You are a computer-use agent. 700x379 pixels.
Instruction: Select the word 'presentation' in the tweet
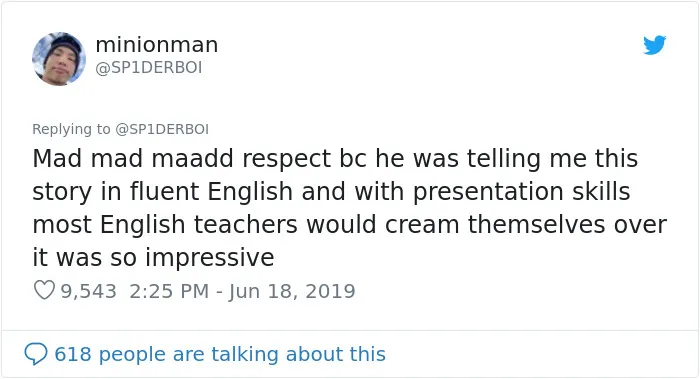coord(488,193)
